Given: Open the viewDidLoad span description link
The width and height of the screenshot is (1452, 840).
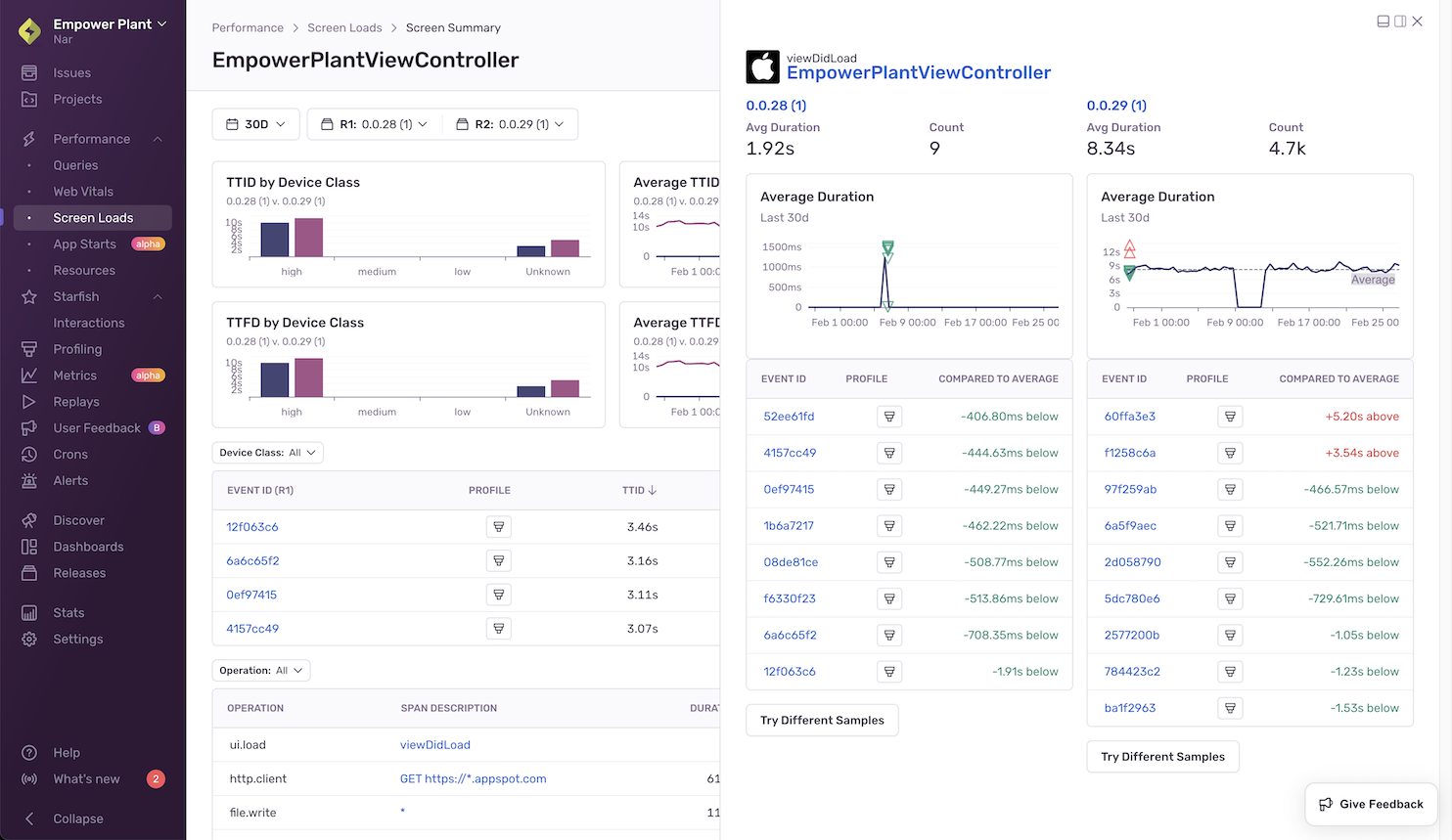Looking at the screenshot, I should pyautogui.click(x=434, y=745).
